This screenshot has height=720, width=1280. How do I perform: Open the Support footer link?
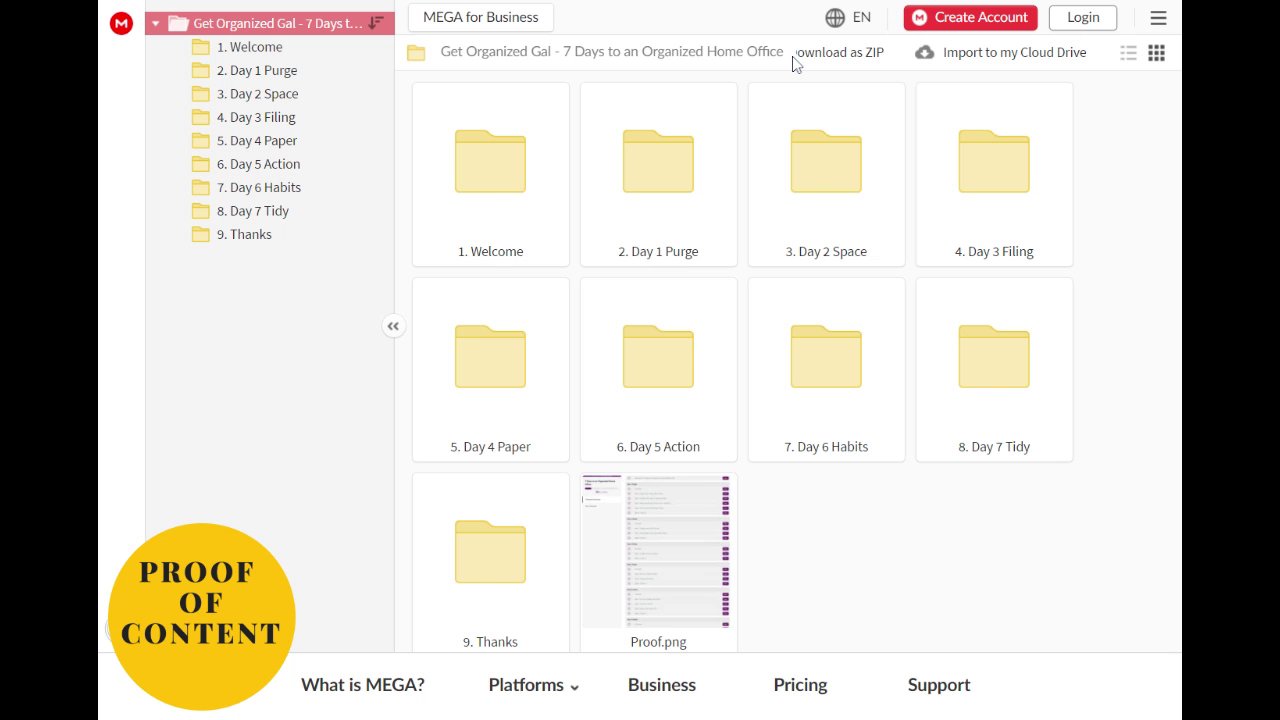coord(939,685)
